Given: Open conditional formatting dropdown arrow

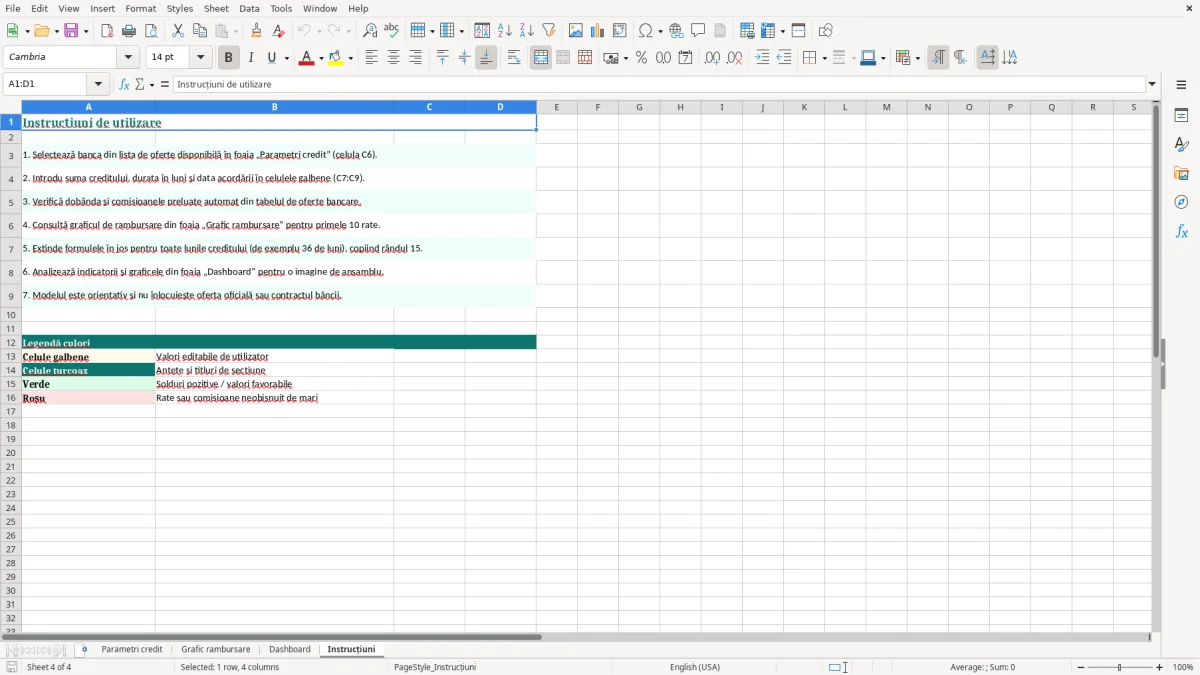Looking at the screenshot, I should pos(917,58).
